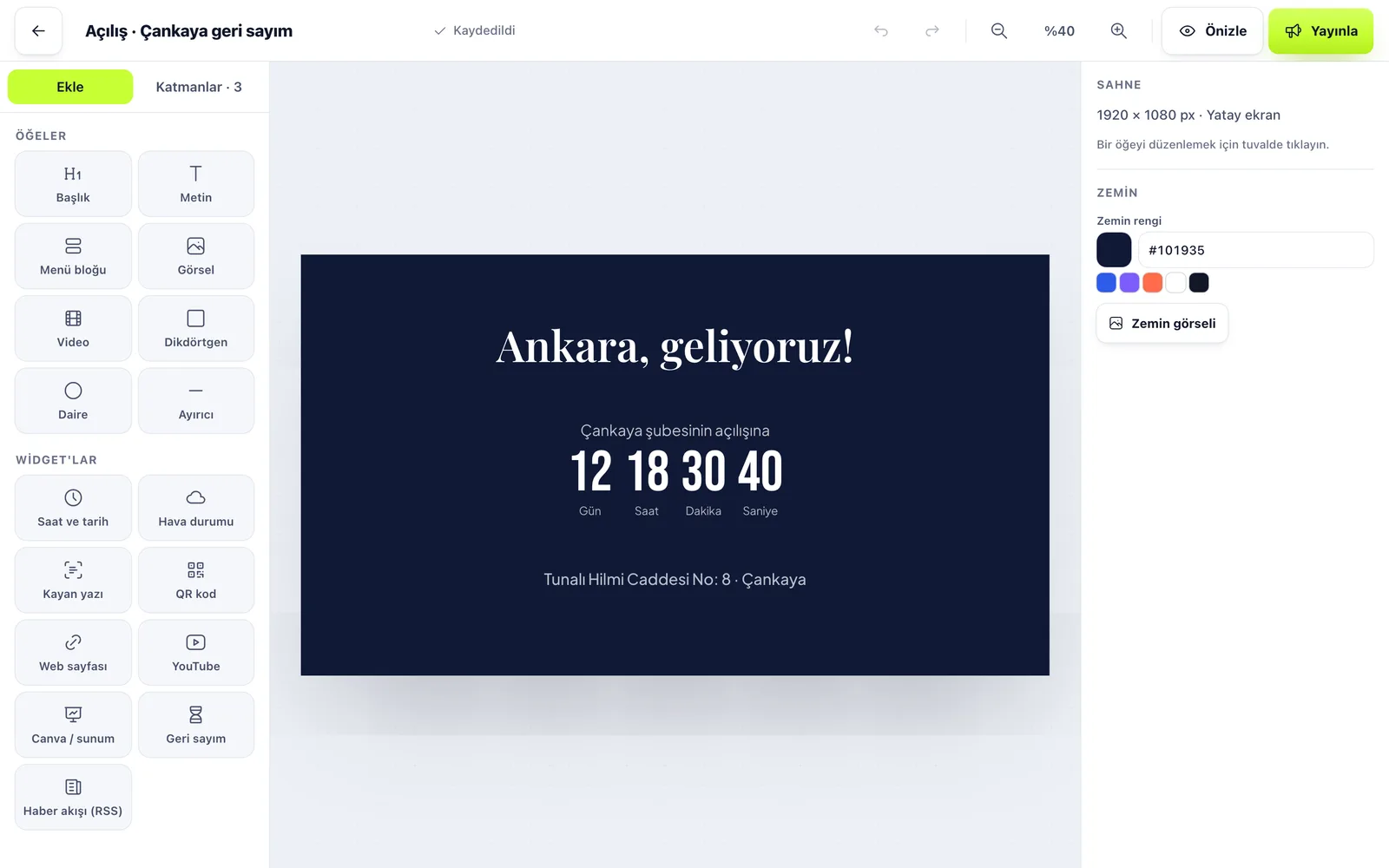This screenshot has width=1389, height=868.
Task: Click the %40 zoom level
Action: pos(1059,31)
